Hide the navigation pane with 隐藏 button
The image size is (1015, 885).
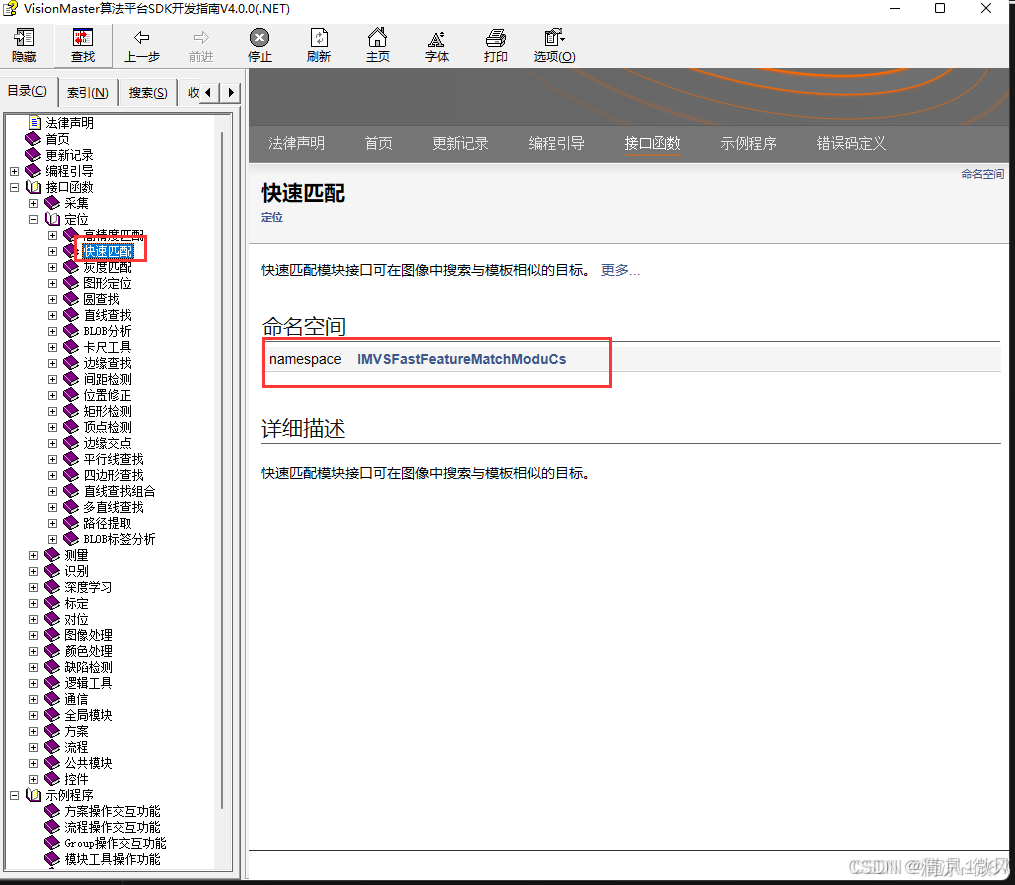(x=23, y=45)
